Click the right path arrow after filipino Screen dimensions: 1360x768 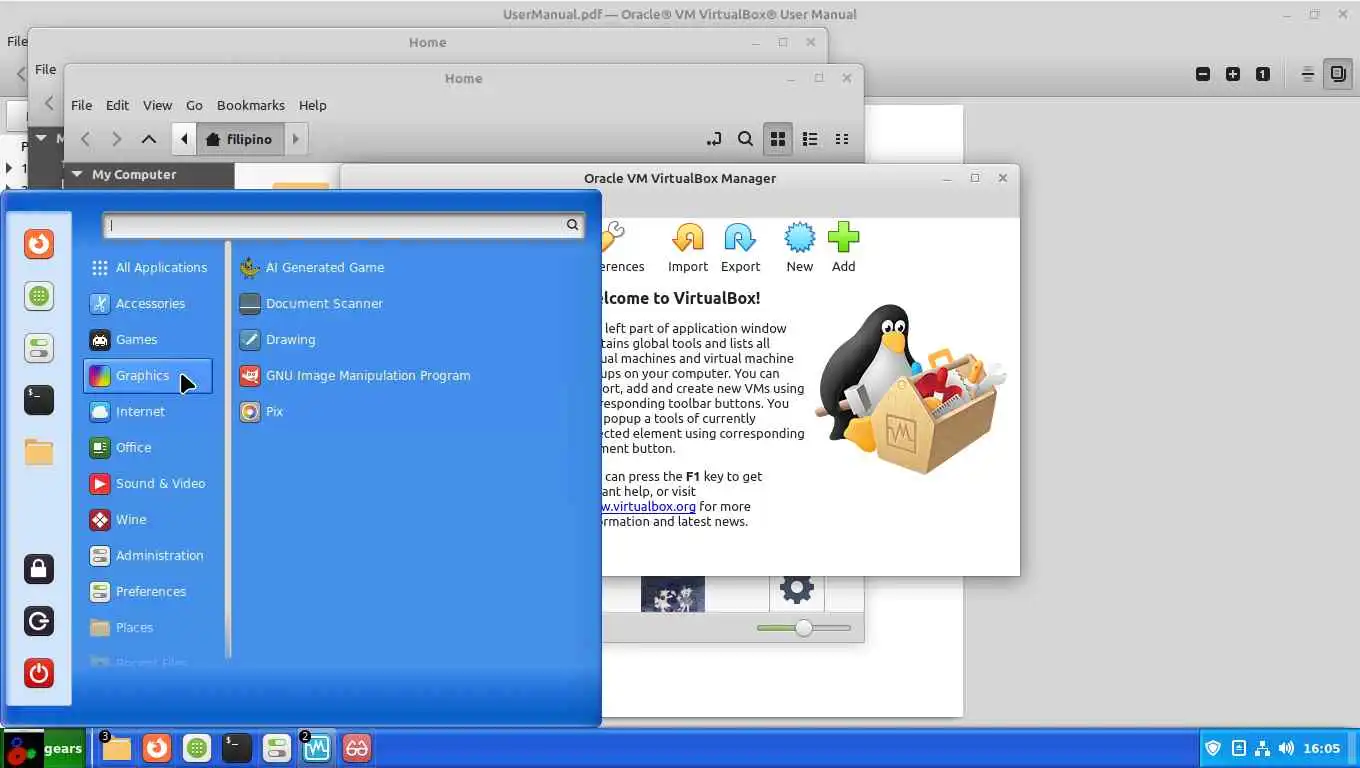coord(296,139)
